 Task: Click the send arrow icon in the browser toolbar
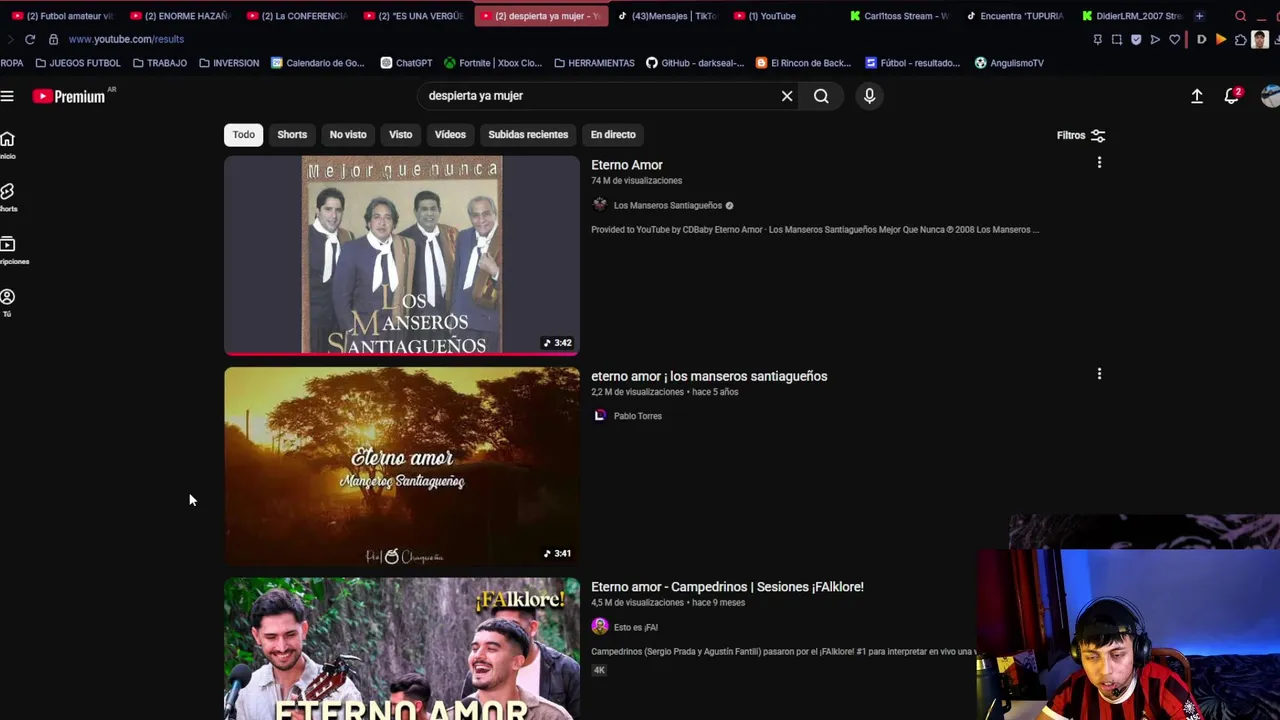[1155, 40]
